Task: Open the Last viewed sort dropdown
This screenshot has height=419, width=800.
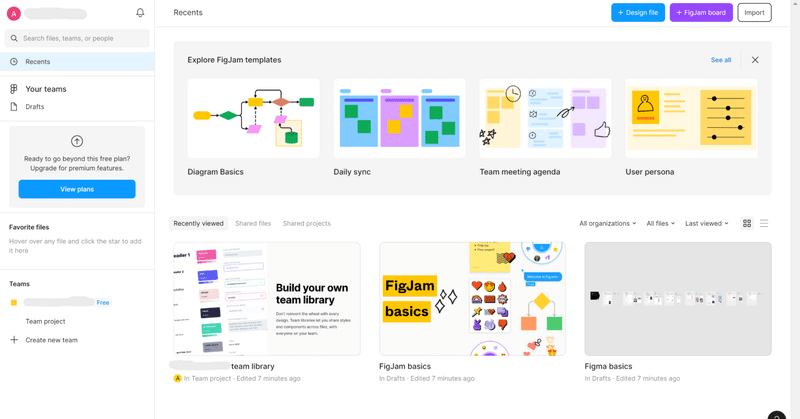Action: [x=707, y=224]
